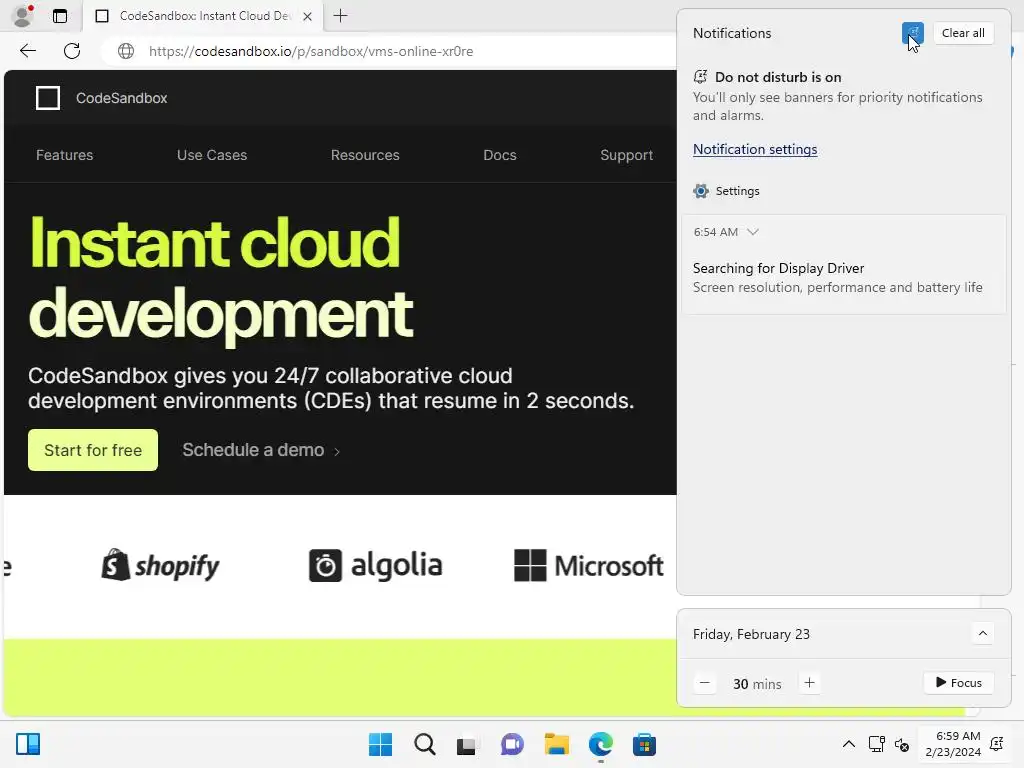The image size is (1024, 768).
Task: Click the site info globe icon
Action: pyautogui.click(x=126, y=51)
